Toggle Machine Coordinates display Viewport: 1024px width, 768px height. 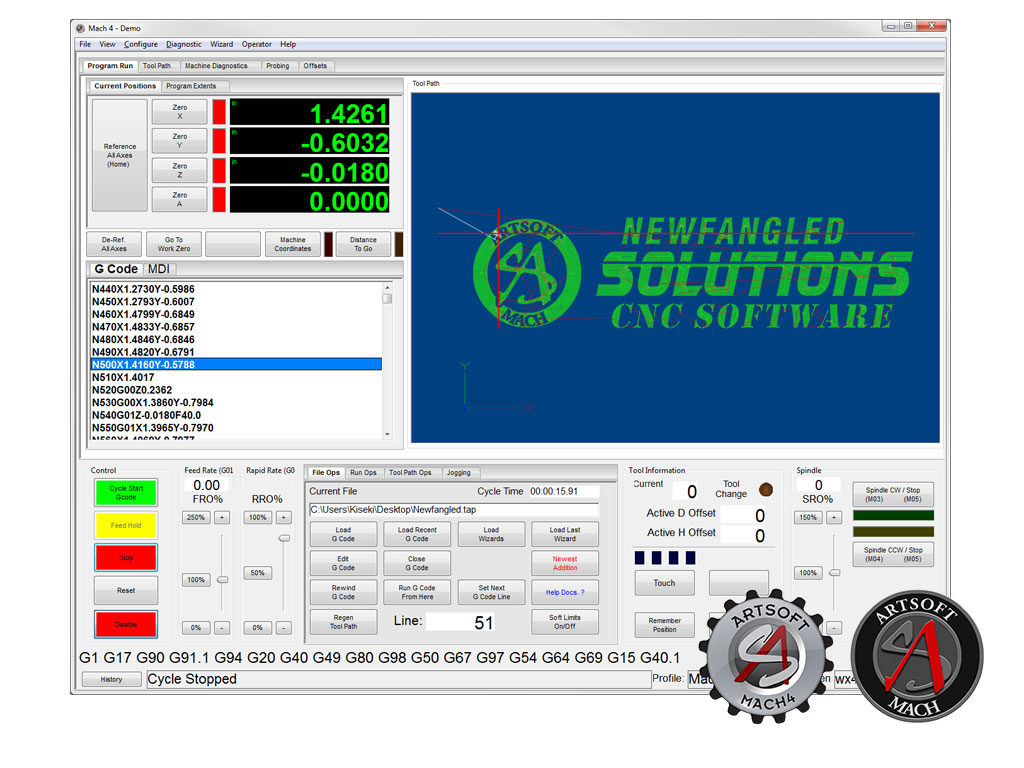coord(292,244)
